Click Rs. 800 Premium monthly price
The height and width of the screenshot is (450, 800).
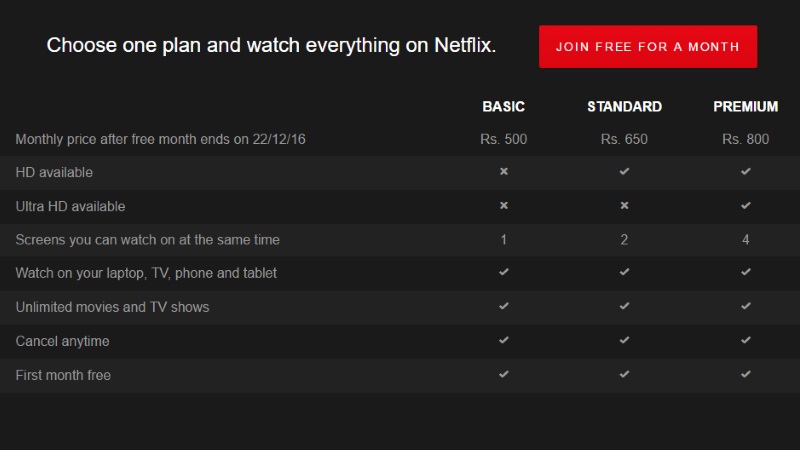[745, 139]
